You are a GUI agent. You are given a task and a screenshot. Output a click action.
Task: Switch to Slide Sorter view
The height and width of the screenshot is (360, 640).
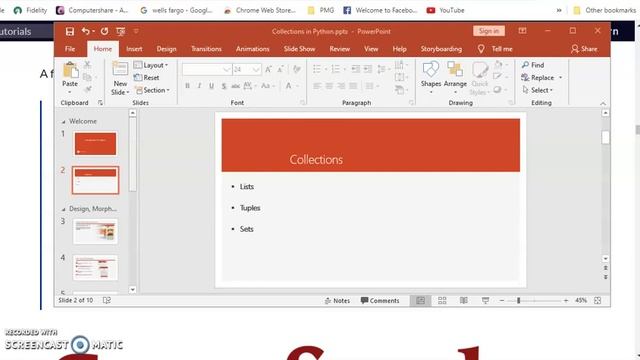click(442, 301)
